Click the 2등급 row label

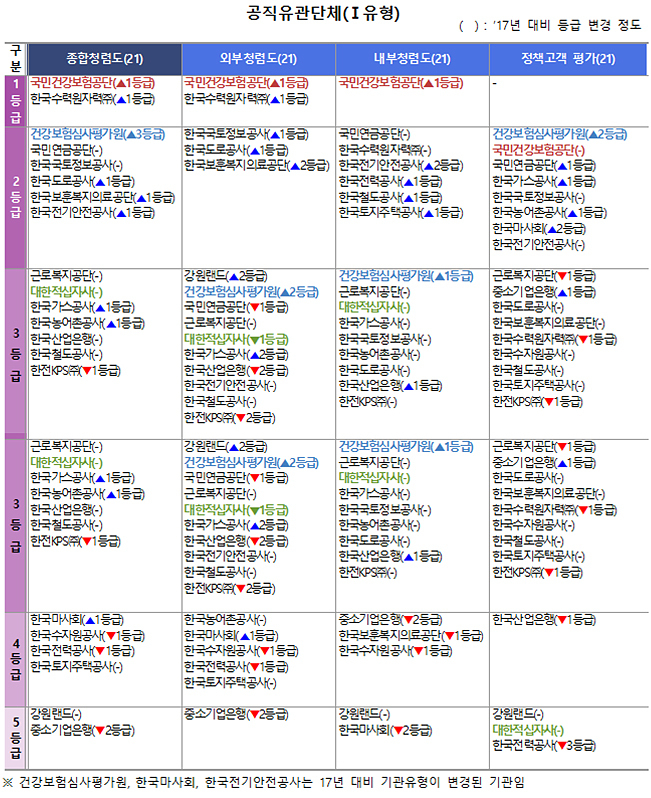coord(15,197)
